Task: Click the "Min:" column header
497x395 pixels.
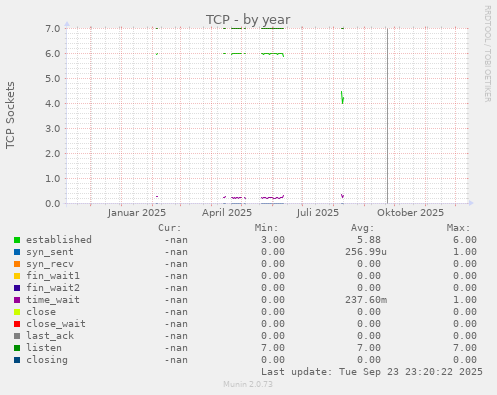Action: click(x=266, y=228)
